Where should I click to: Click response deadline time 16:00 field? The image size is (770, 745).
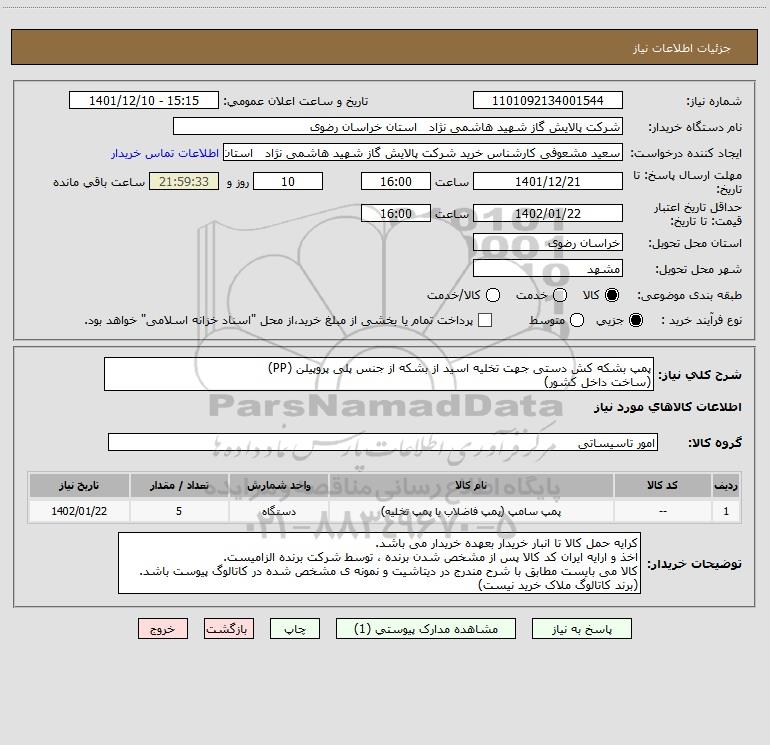[396, 182]
